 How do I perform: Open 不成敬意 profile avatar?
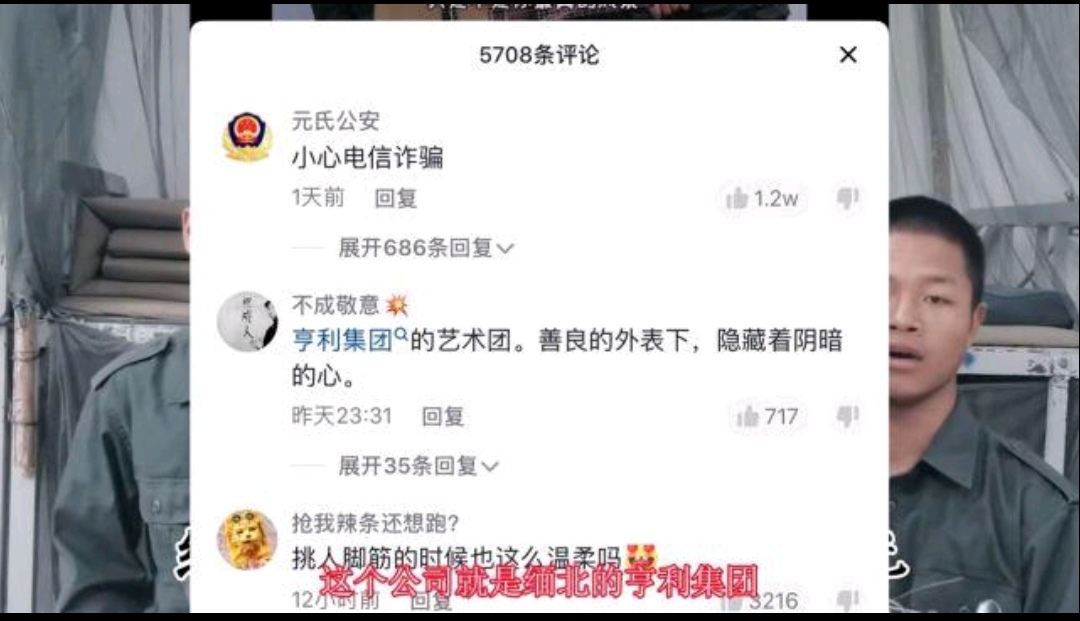pyautogui.click(x=247, y=322)
